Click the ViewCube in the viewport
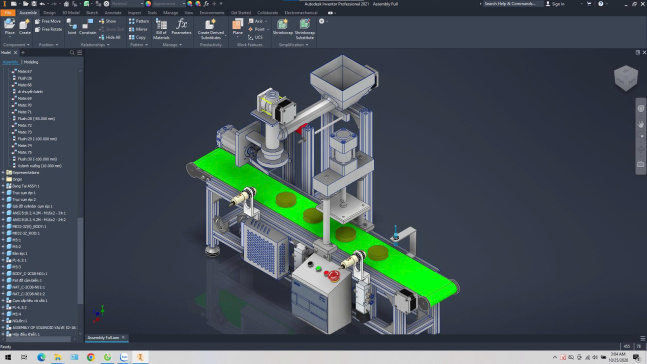 coord(626,77)
